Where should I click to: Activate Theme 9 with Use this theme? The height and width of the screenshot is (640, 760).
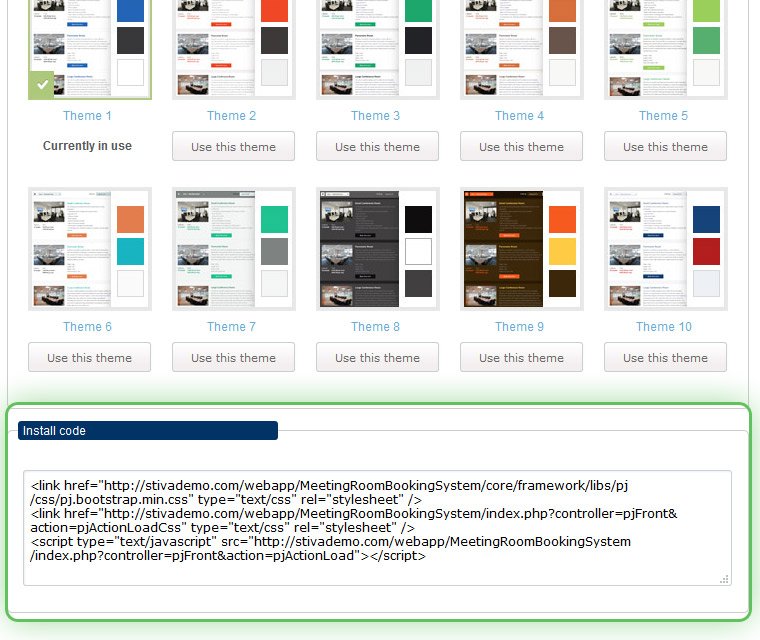pos(521,357)
